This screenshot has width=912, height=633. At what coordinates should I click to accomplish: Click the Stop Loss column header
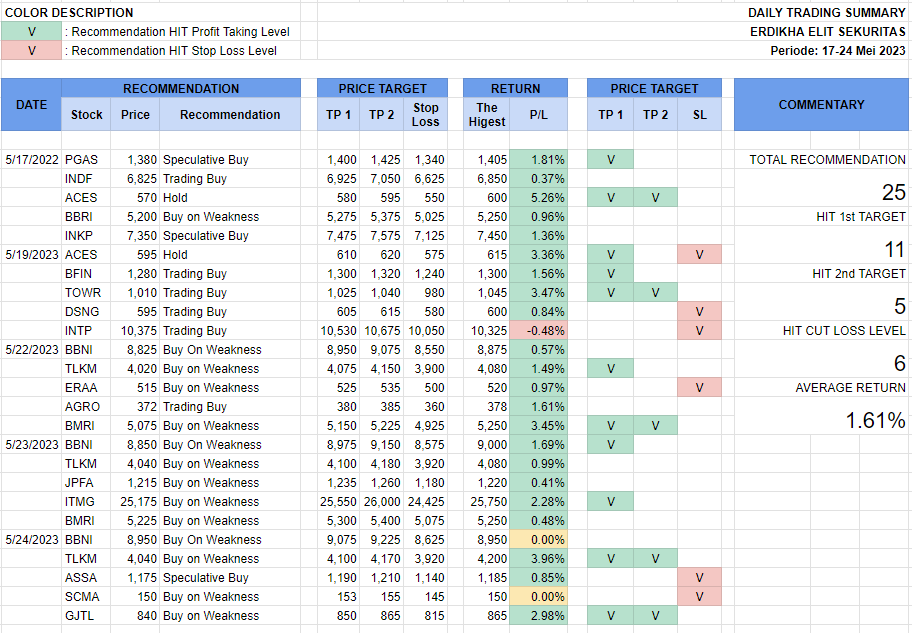pos(426,115)
